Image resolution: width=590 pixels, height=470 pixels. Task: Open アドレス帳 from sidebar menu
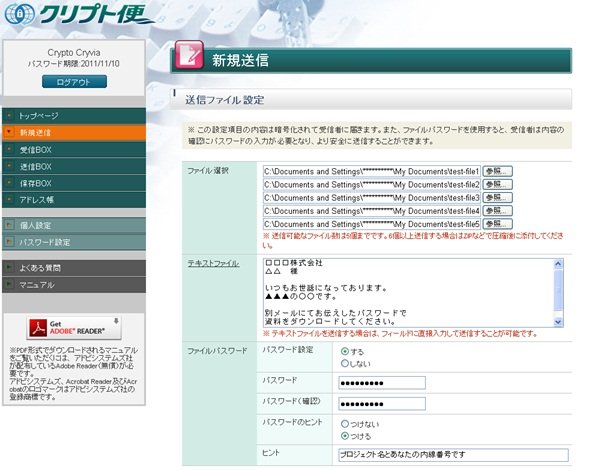tap(74, 200)
